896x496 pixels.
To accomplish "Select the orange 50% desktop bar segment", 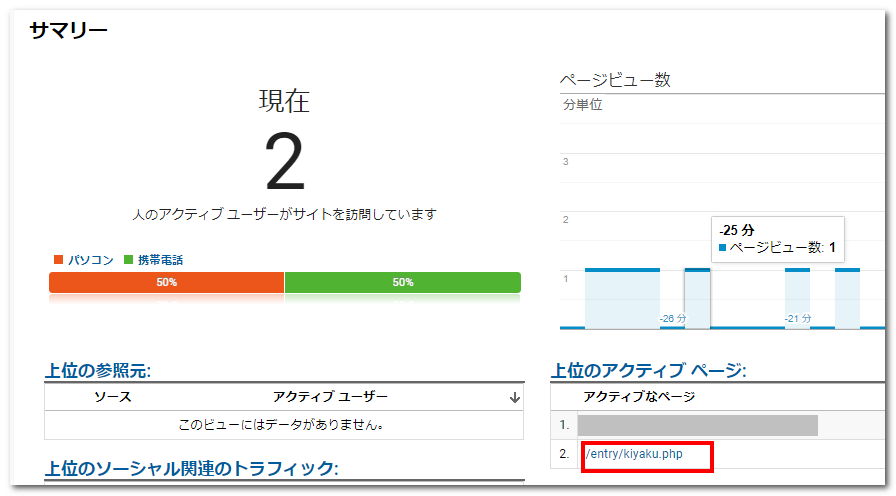I will coord(166,283).
